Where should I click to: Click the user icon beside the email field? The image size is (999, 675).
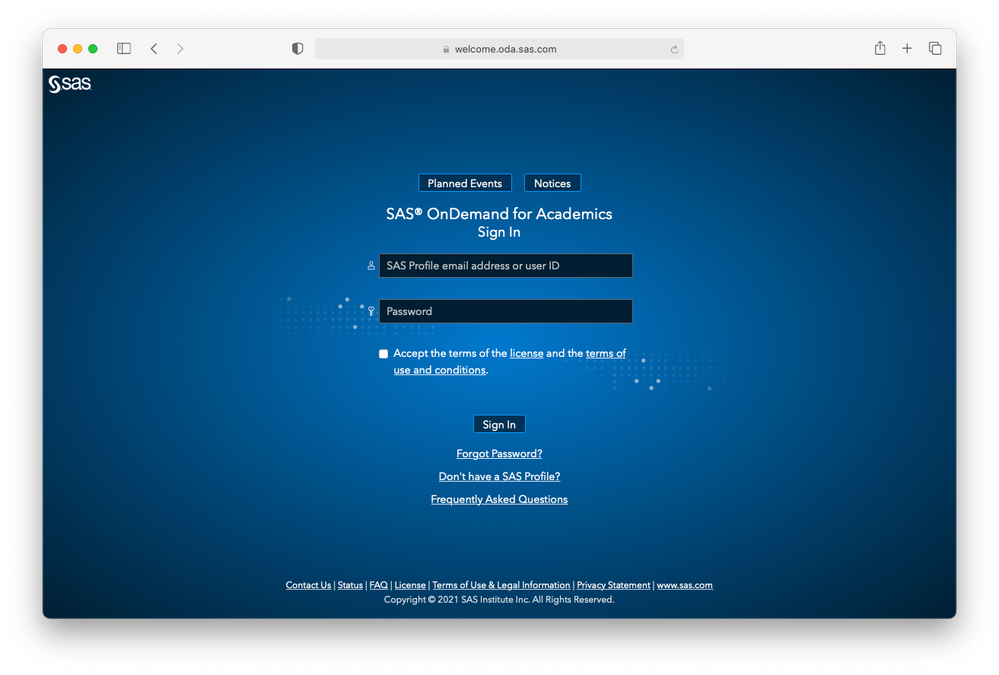point(371,266)
